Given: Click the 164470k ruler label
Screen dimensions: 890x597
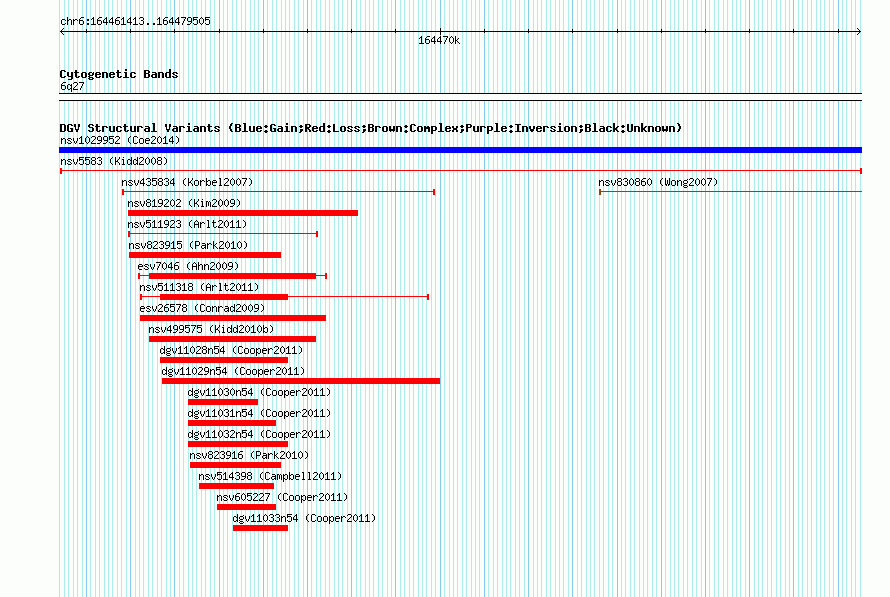Looking at the screenshot, I should pyautogui.click(x=439, y=40).
